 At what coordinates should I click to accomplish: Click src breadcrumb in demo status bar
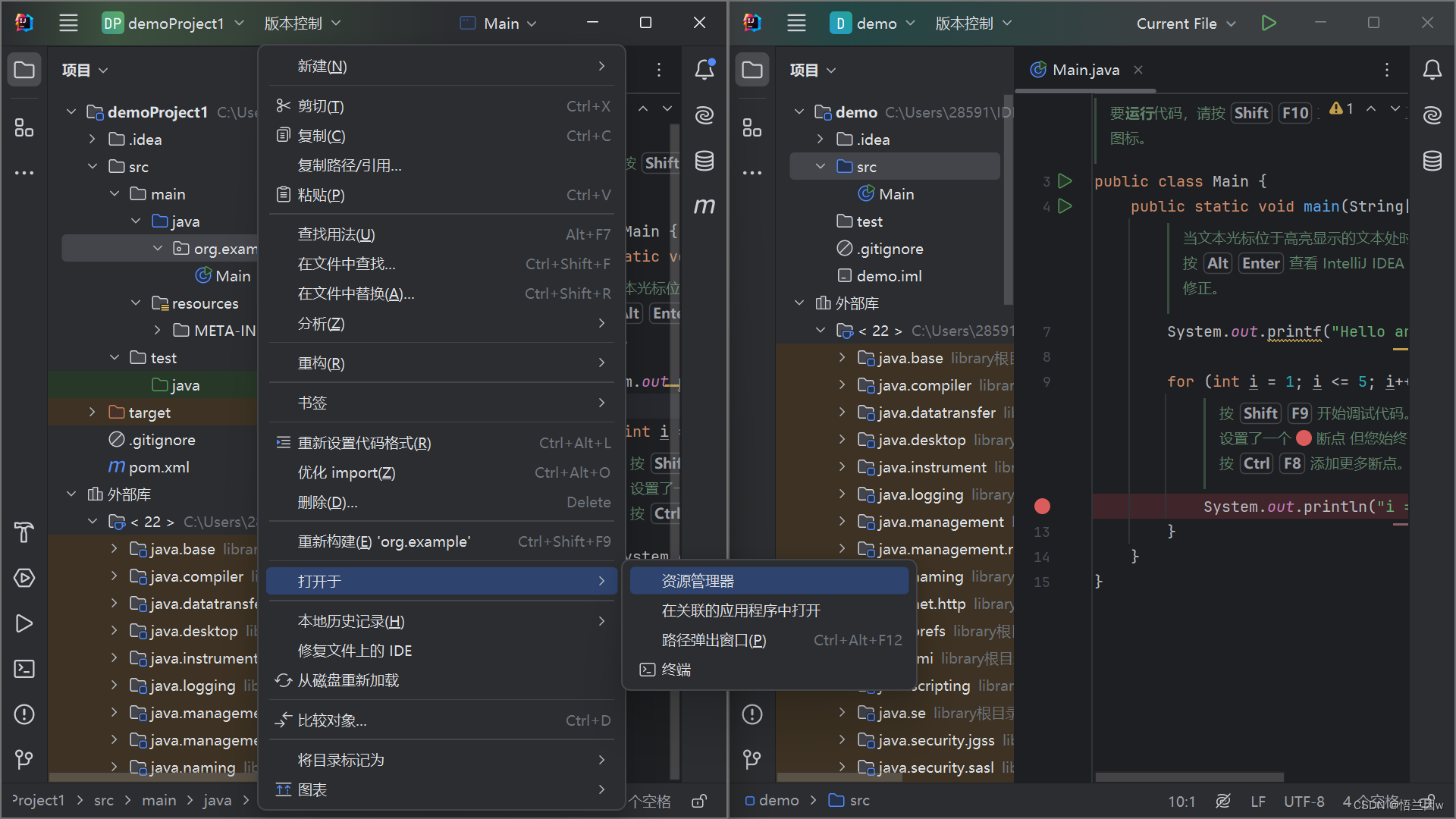849,801
